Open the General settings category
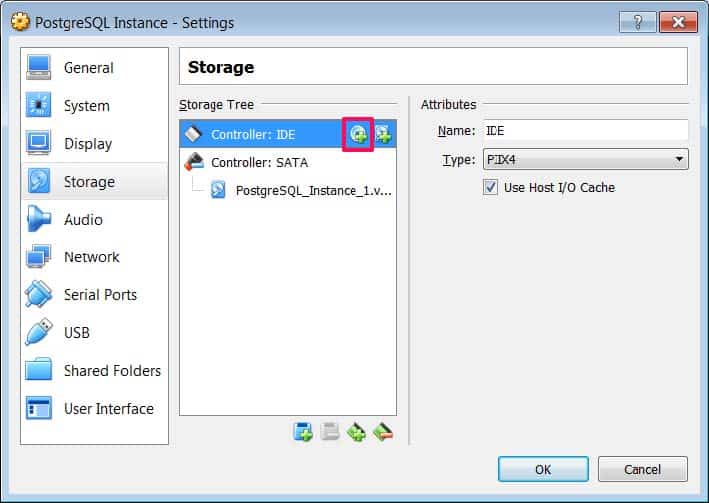Image resolution: width=709 pixels, height=503 pixels. tap(95, 68)
